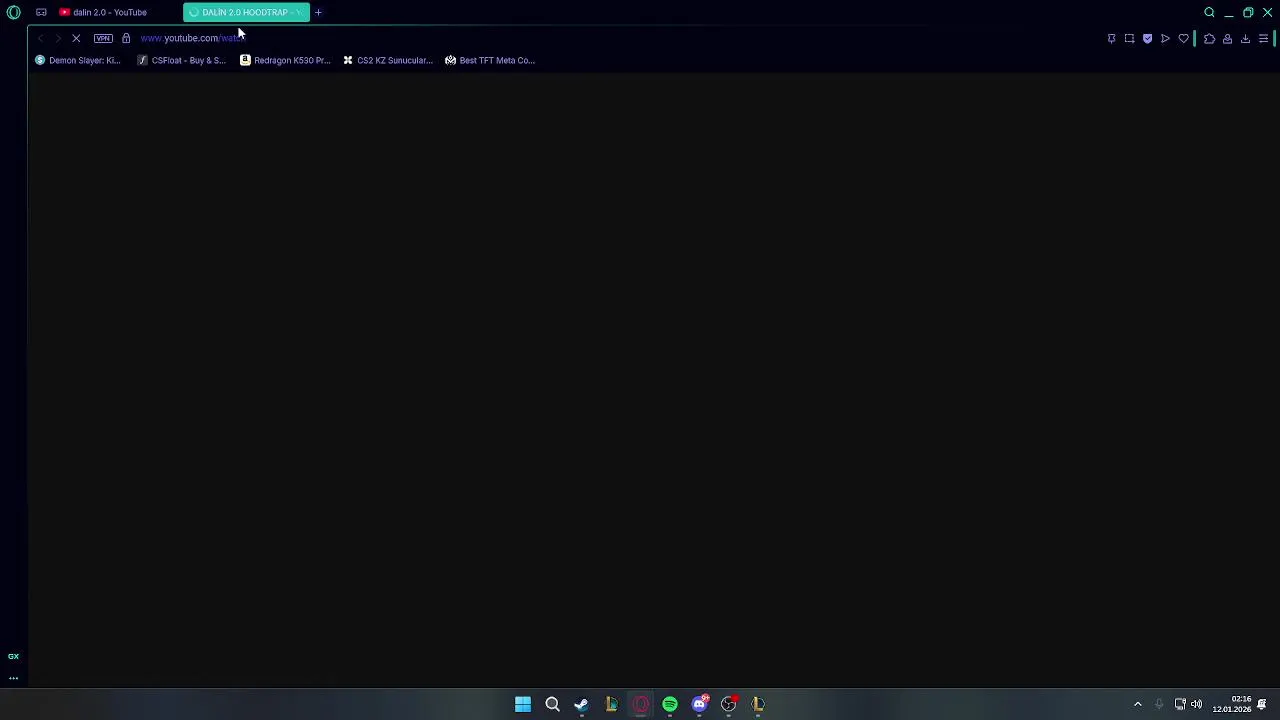Open the 'Redragon K530 Pr...' bookmark
1280x720 pixels.
(285, 60)
